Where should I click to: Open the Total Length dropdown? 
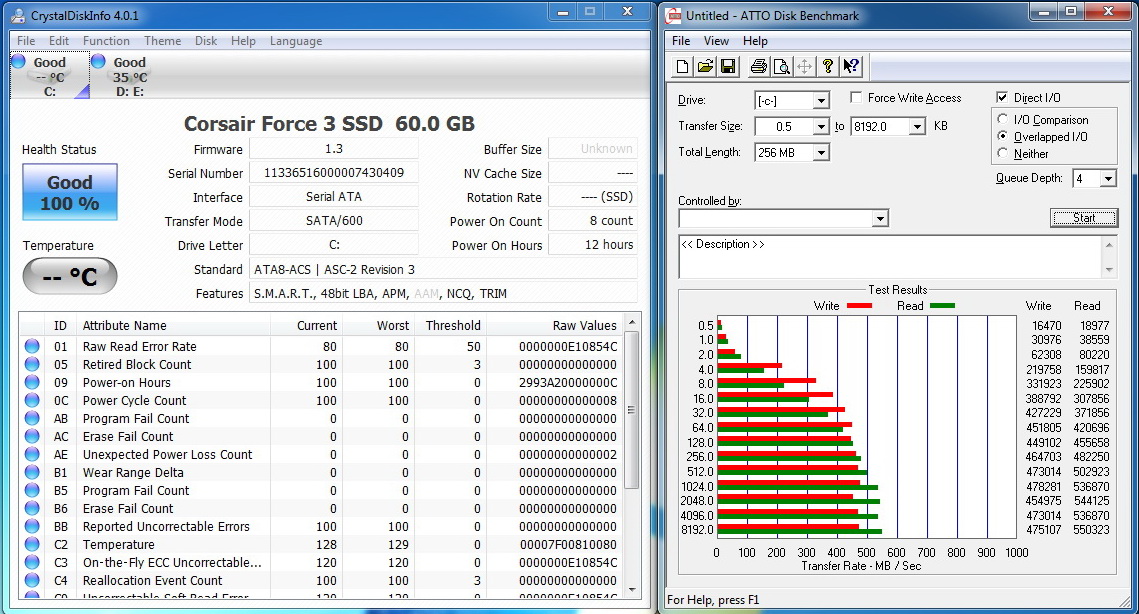coord(821,153)
